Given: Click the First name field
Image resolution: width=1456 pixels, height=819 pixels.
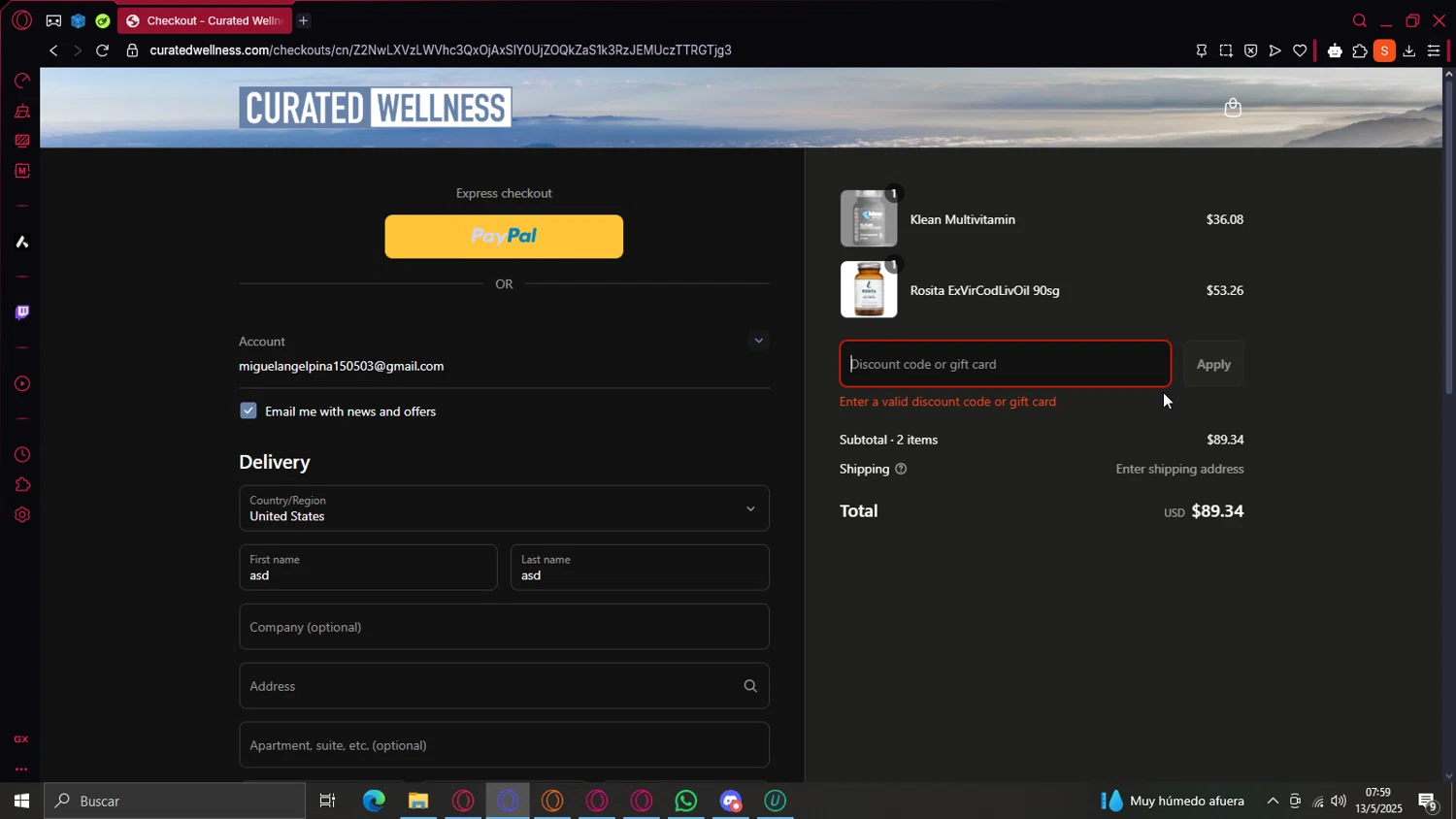Looking at the screenshot, I should [368, 568].
